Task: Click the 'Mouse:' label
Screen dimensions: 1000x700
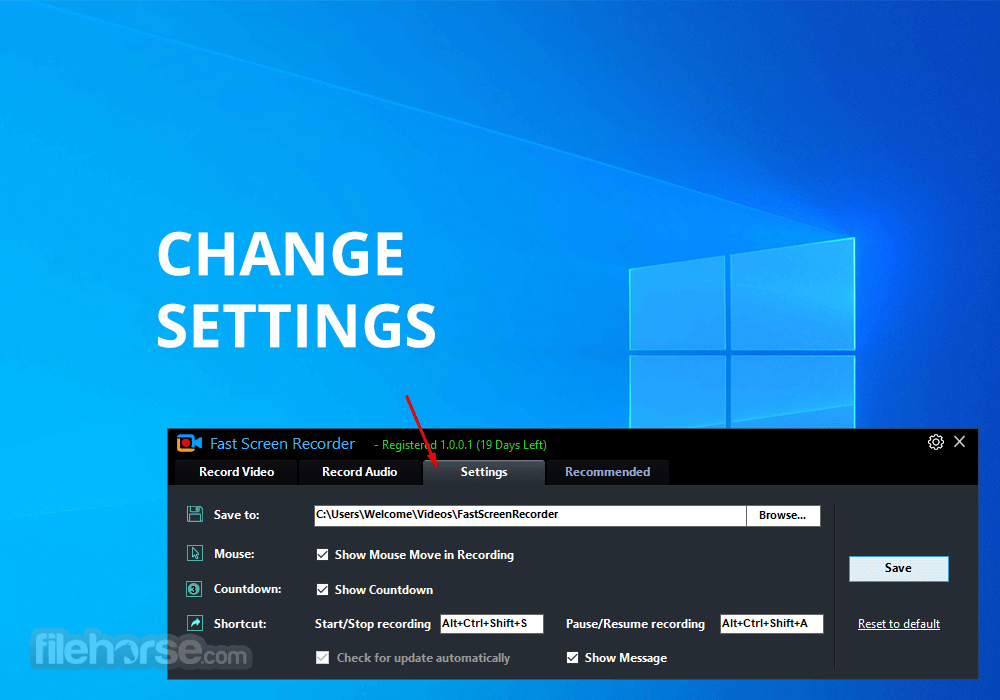Action: [234, 554]
